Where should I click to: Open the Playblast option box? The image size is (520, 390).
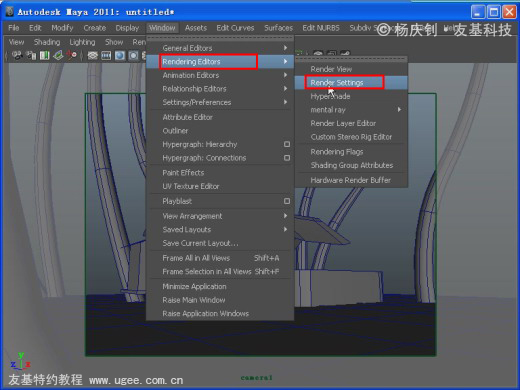[x=287, y=201]
